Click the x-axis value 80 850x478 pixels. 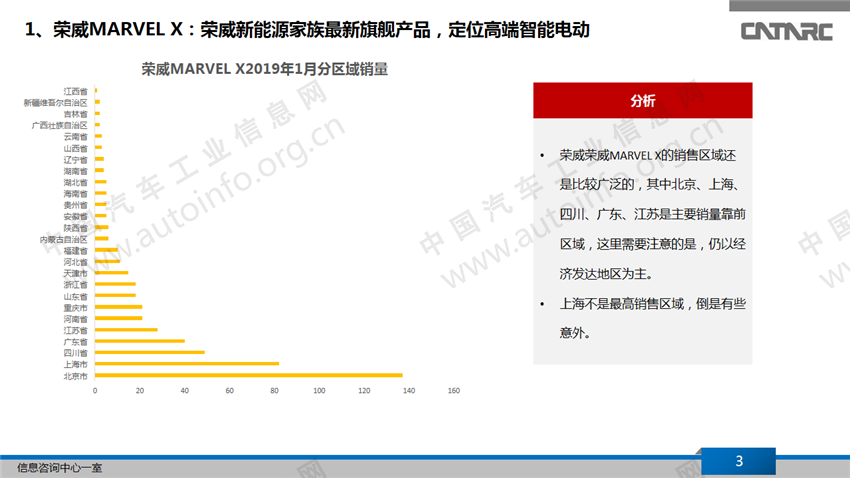pos(274,391)
